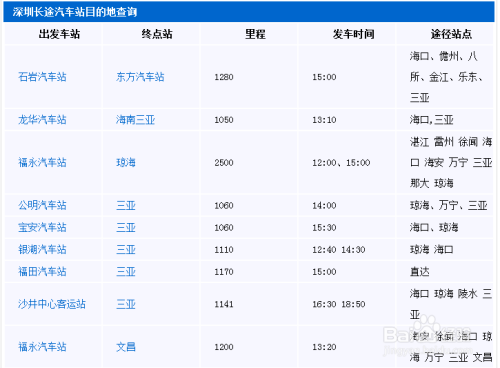Screen dimensions: 500x368
Task: Click 三亚 link in the 银湖汽车站 row
Action: [x=126, y=250]
